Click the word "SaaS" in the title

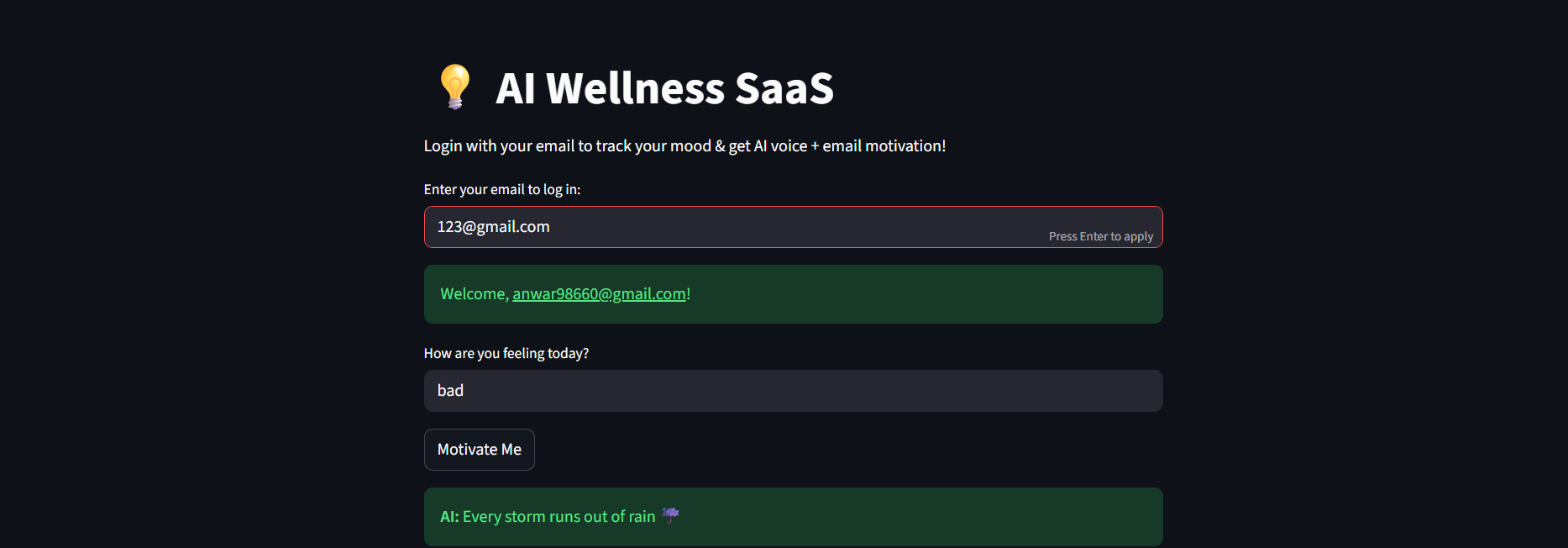[x=784, y=88]
